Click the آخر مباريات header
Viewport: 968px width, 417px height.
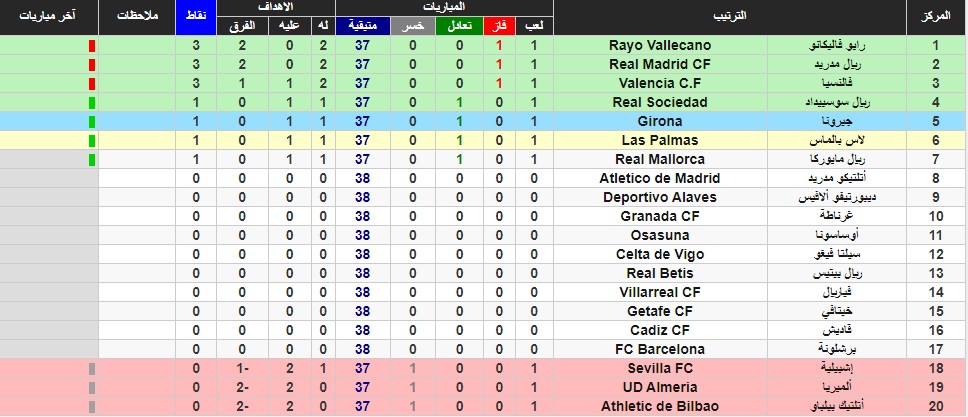coord(48,17)
